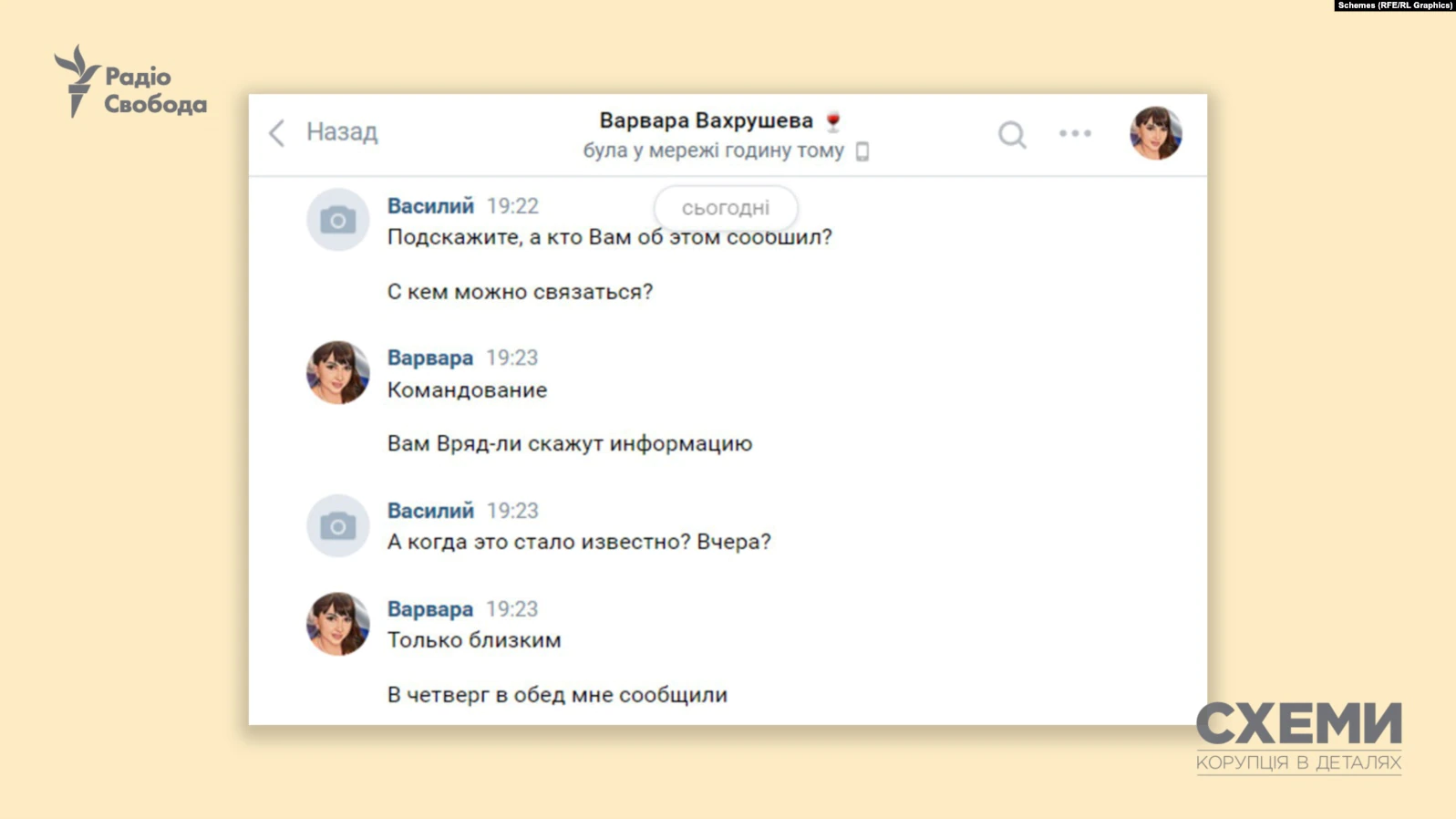
Task: Click the name "Варвара" above "Только близким"
Action: (430, 609)
